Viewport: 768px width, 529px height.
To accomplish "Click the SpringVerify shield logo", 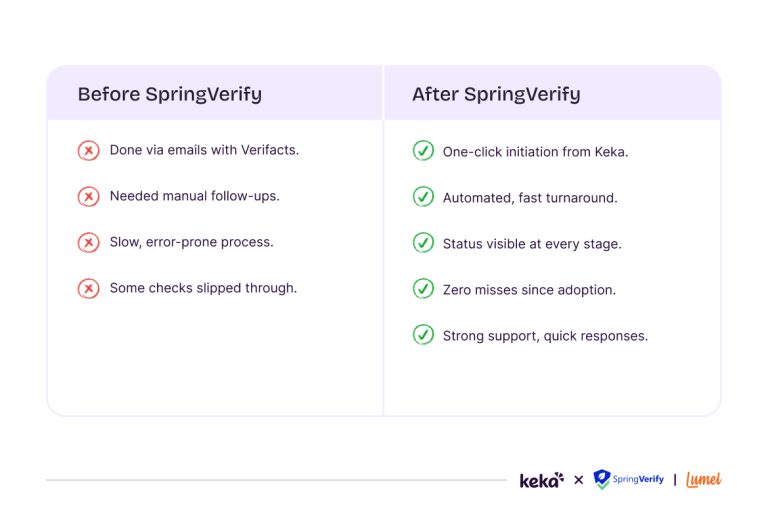I will 602,480.
